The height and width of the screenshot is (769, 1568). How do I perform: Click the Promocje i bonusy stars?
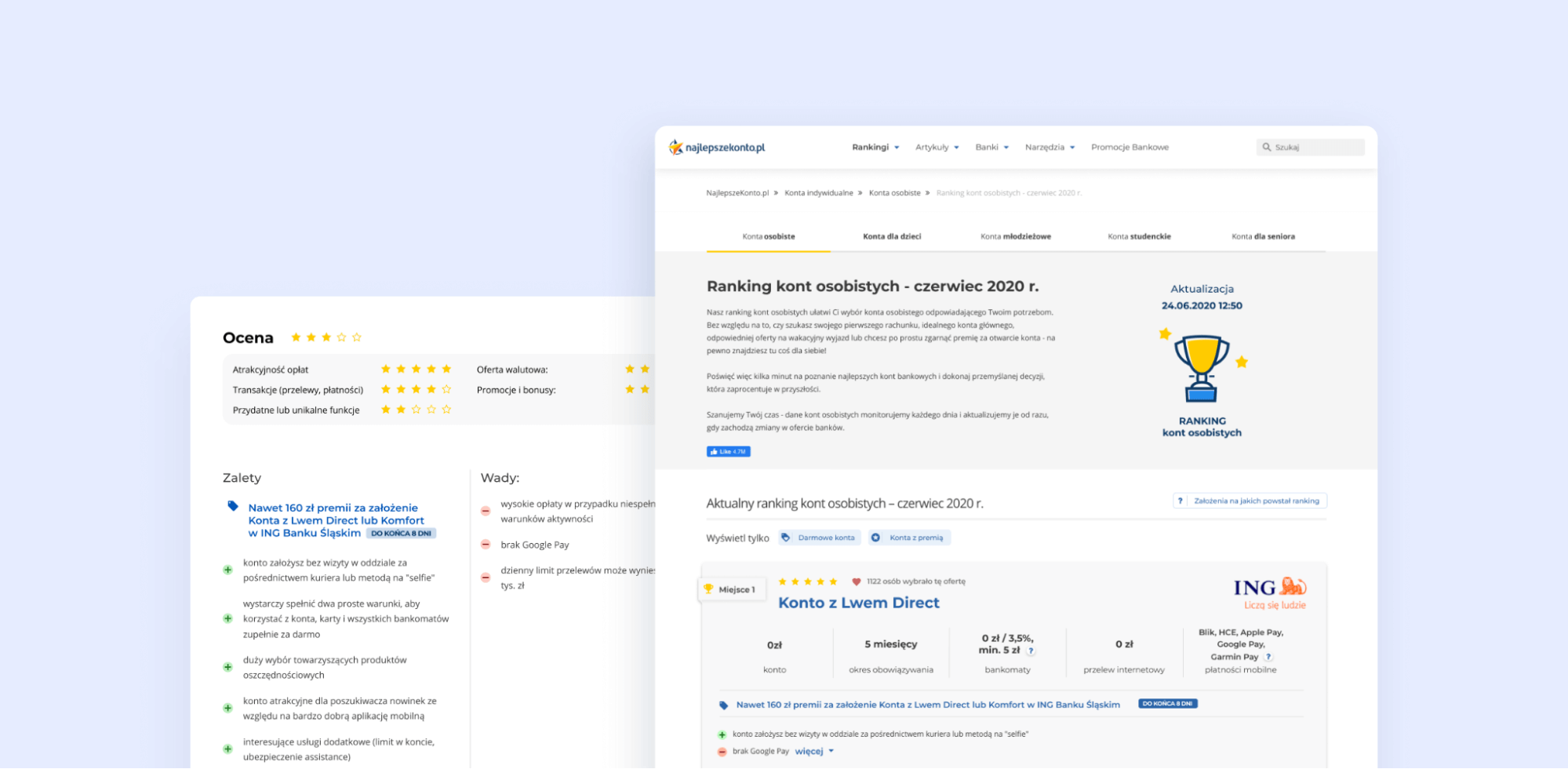[x=638, y=389]
